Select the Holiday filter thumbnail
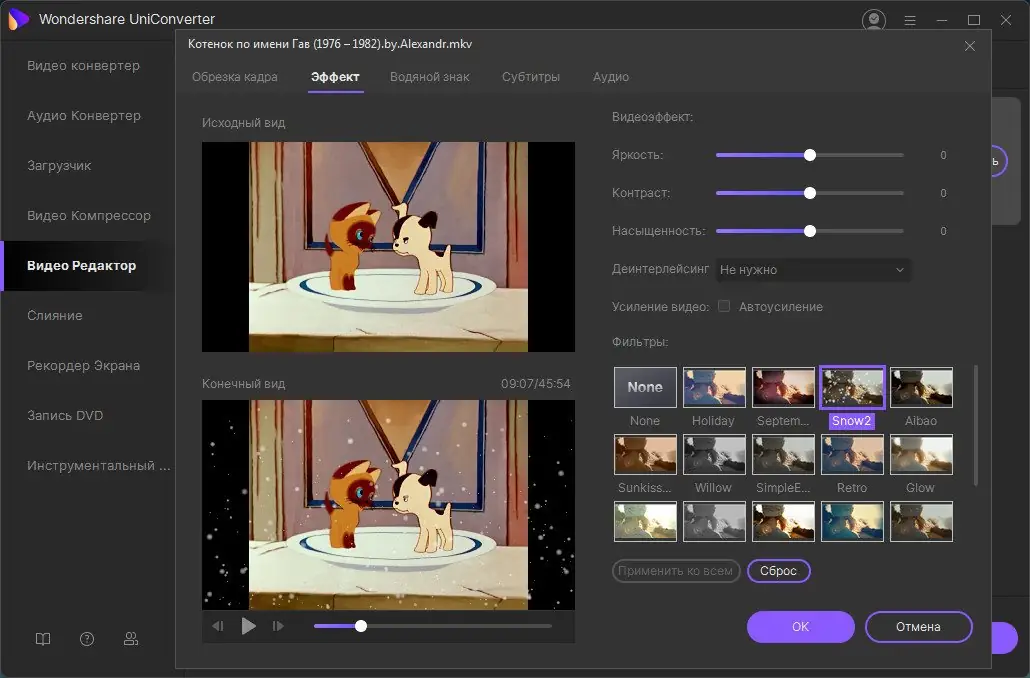Screen dimensions: 1030x678 pos(713,388)
